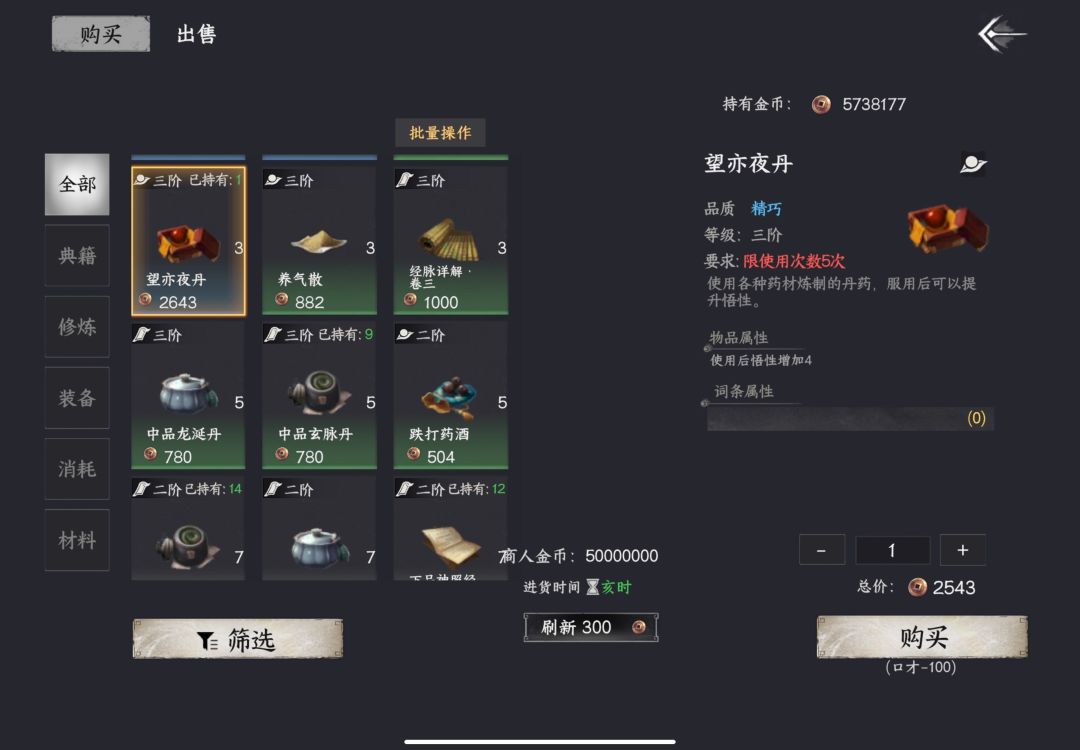Image resolution: width=1080 pixels, height=750 pixels.
Task: Filter by 装备 category
Action: pos(77,397)
